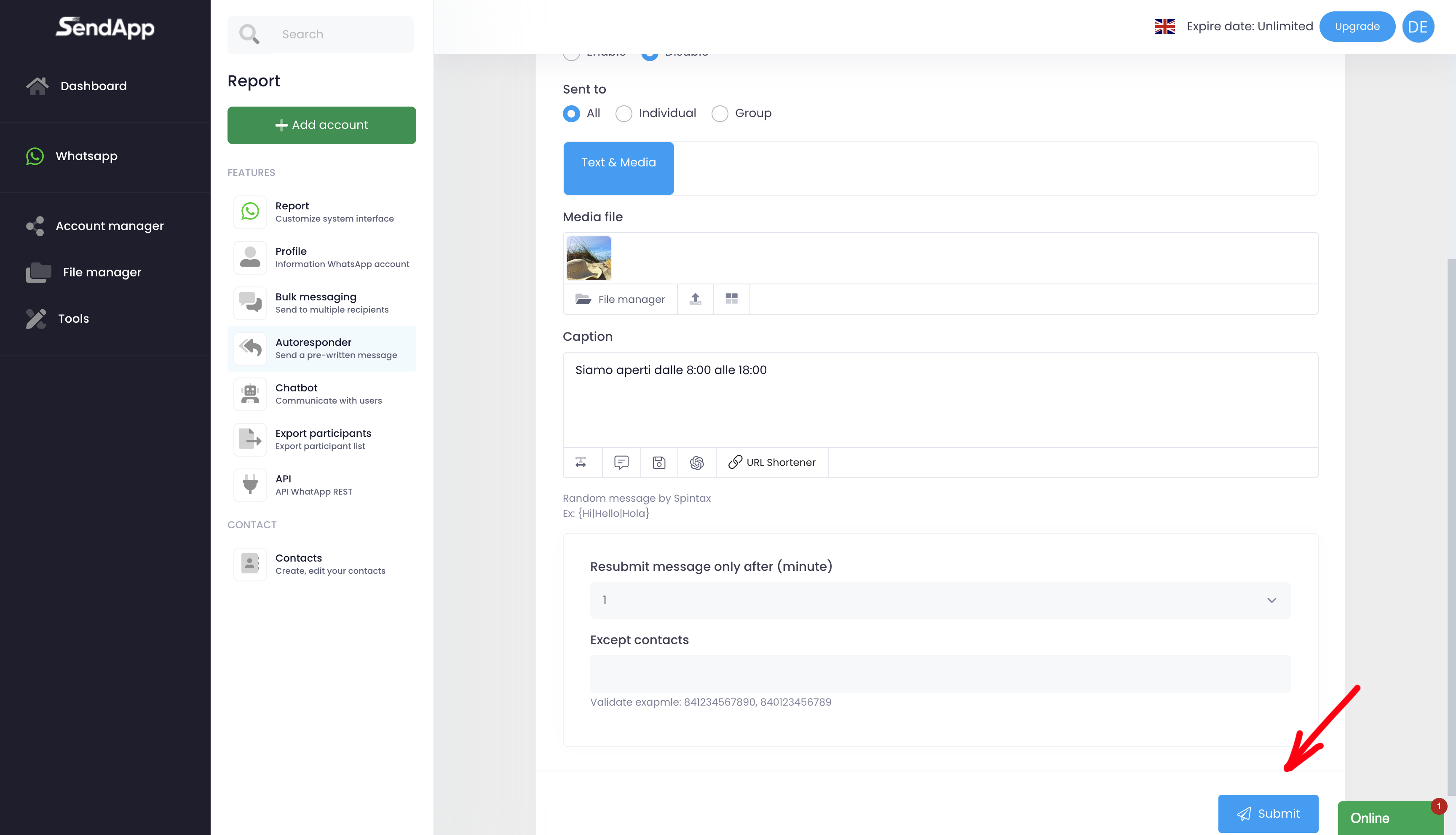The height and width of the screenshot is (835, 1456).
Task: Click the Except contacts input field
Action: (x=940, y=673)
